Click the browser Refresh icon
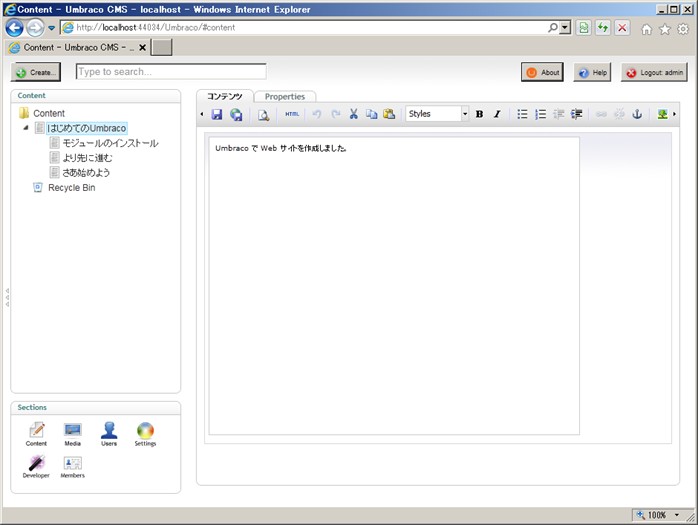 coord(603,28)
